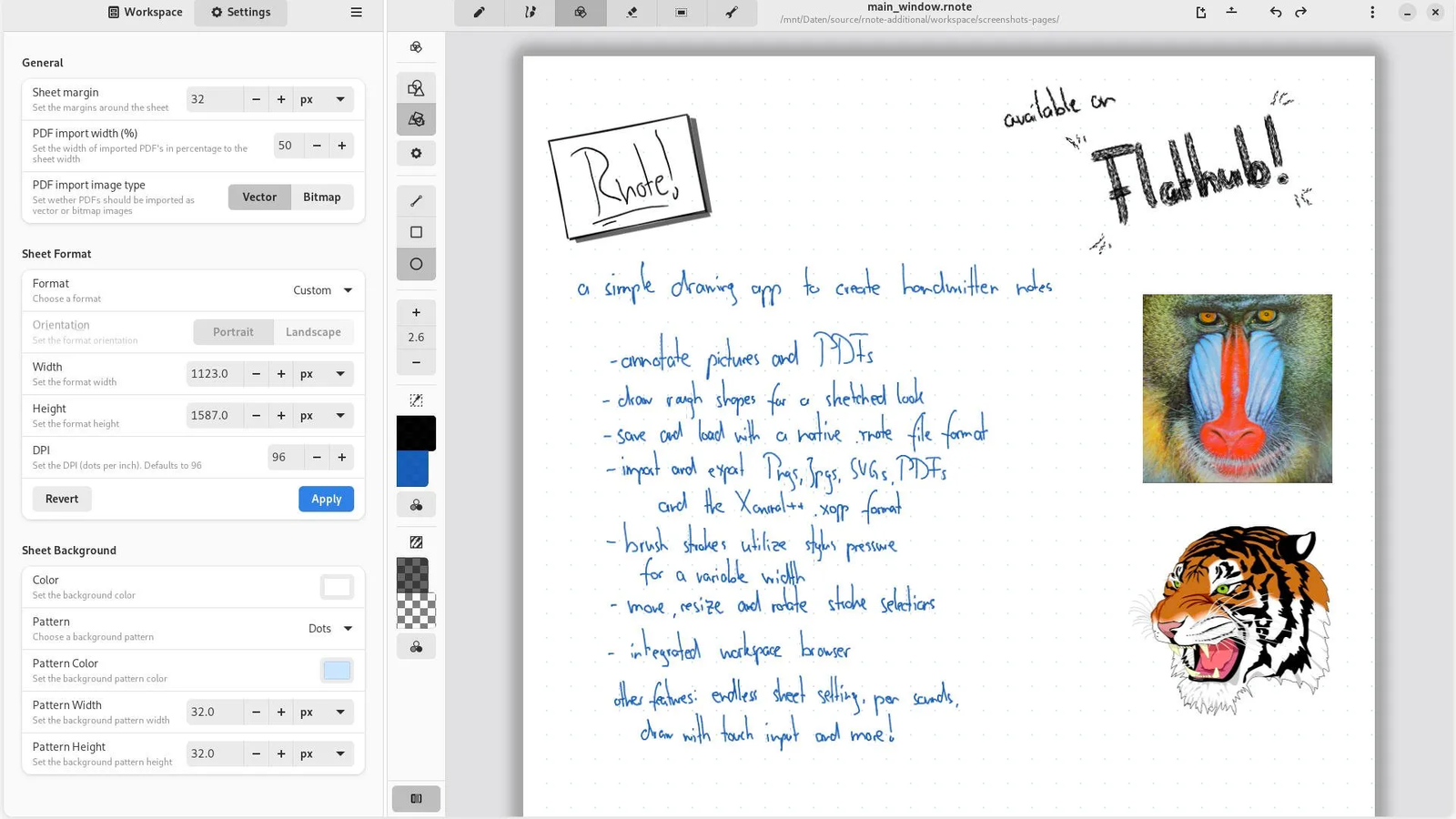The width and height of the screenshot is (1456, 819).
Task: Choose the rectangle shape in sidebar
Action: (x=416, y=232)
